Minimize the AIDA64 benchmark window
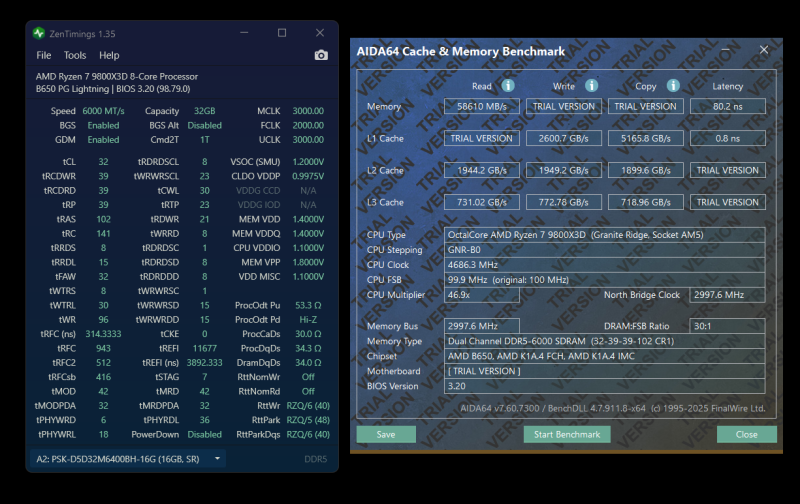The height and width of the screenshot is (504, 800). click(x=725, y=50)
